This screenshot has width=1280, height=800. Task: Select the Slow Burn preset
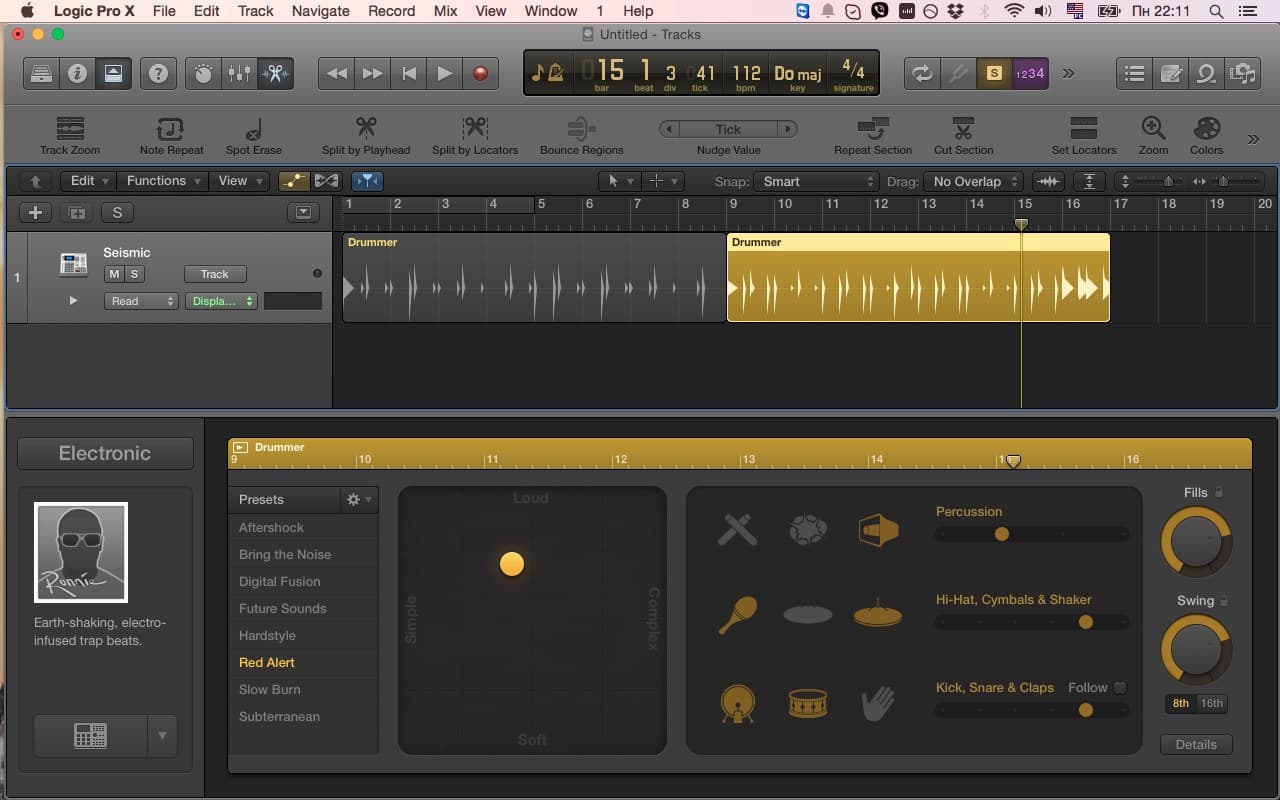pyautogui.click(x=270, y=689)
